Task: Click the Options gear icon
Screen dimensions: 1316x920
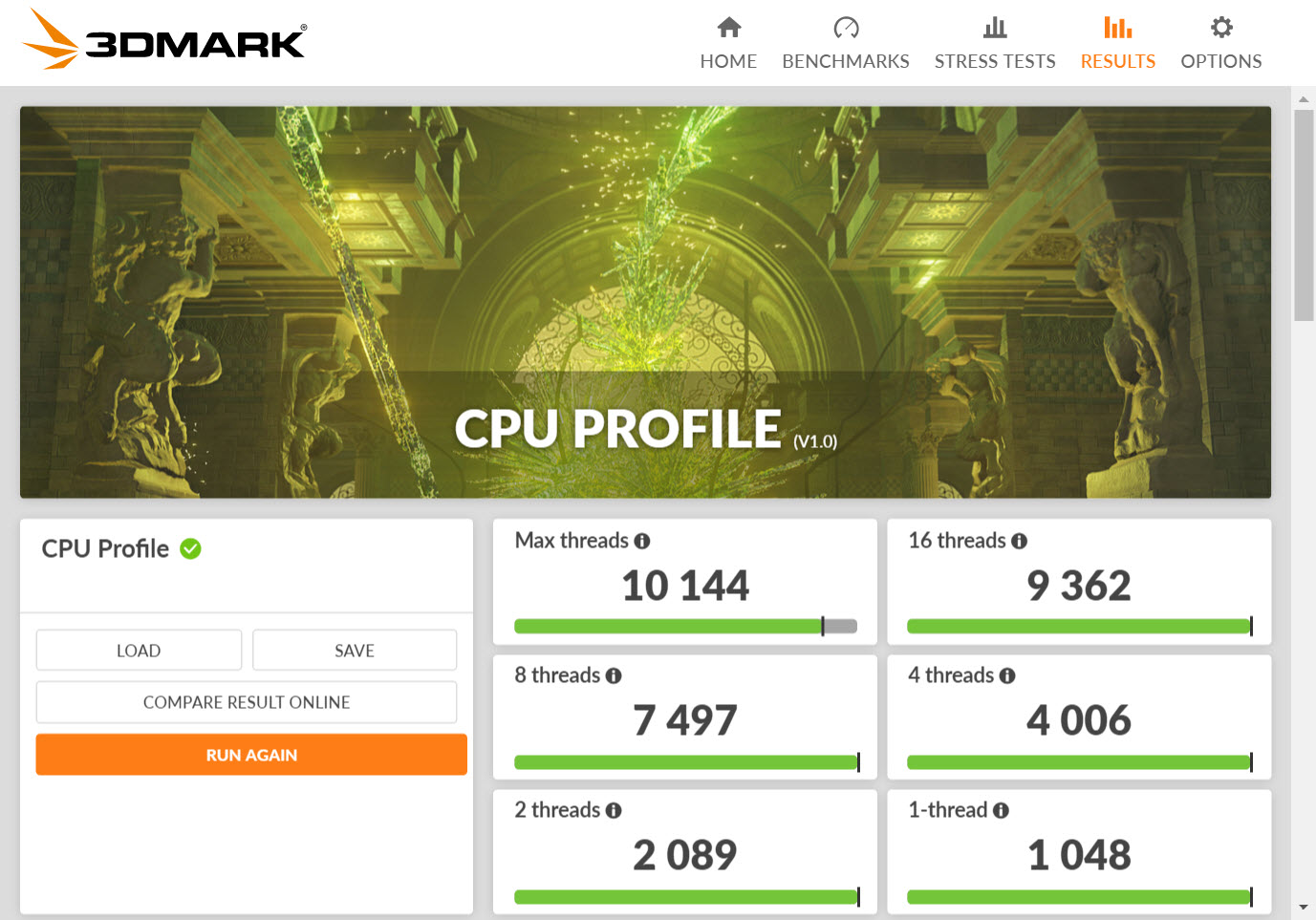Action: click(1221, 27)
